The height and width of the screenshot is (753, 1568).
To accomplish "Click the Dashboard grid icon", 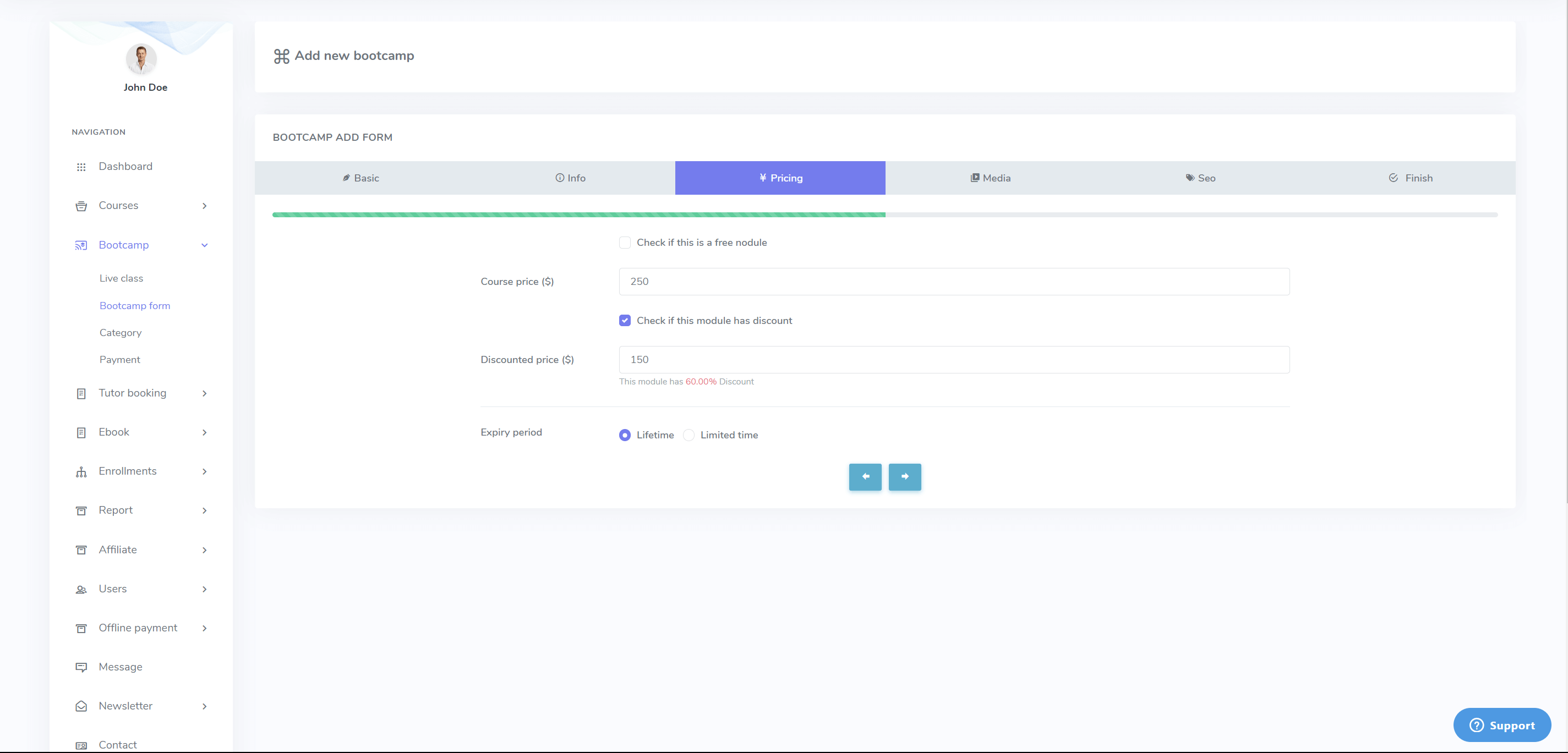I will 81,167.
